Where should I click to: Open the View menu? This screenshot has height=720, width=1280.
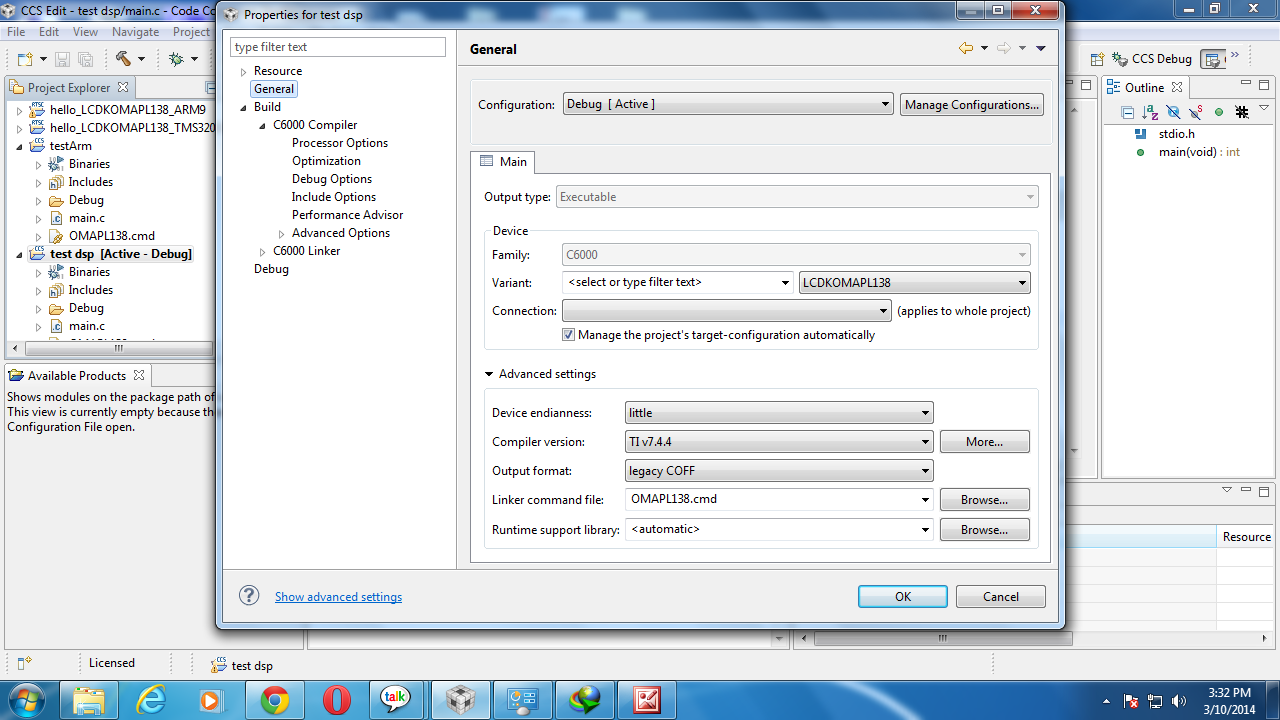click(x=85, y=32)
